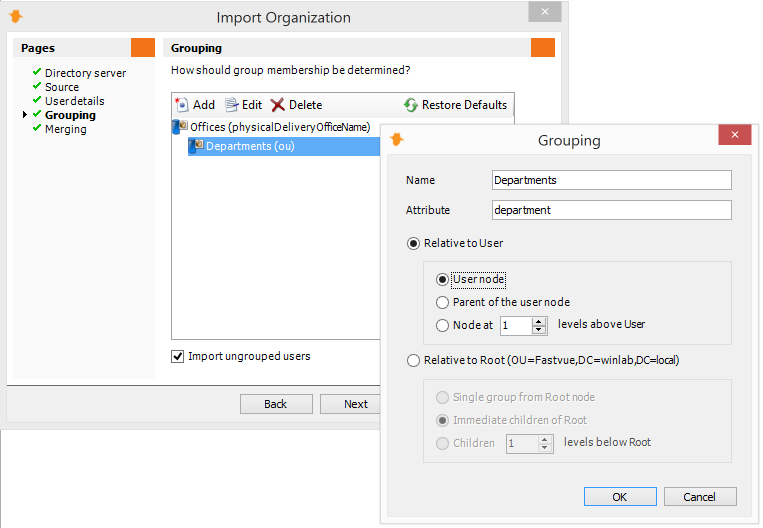Click the Grouping dialog app icon
This screenshot has width=763, height=528.
tap(397, 139)
